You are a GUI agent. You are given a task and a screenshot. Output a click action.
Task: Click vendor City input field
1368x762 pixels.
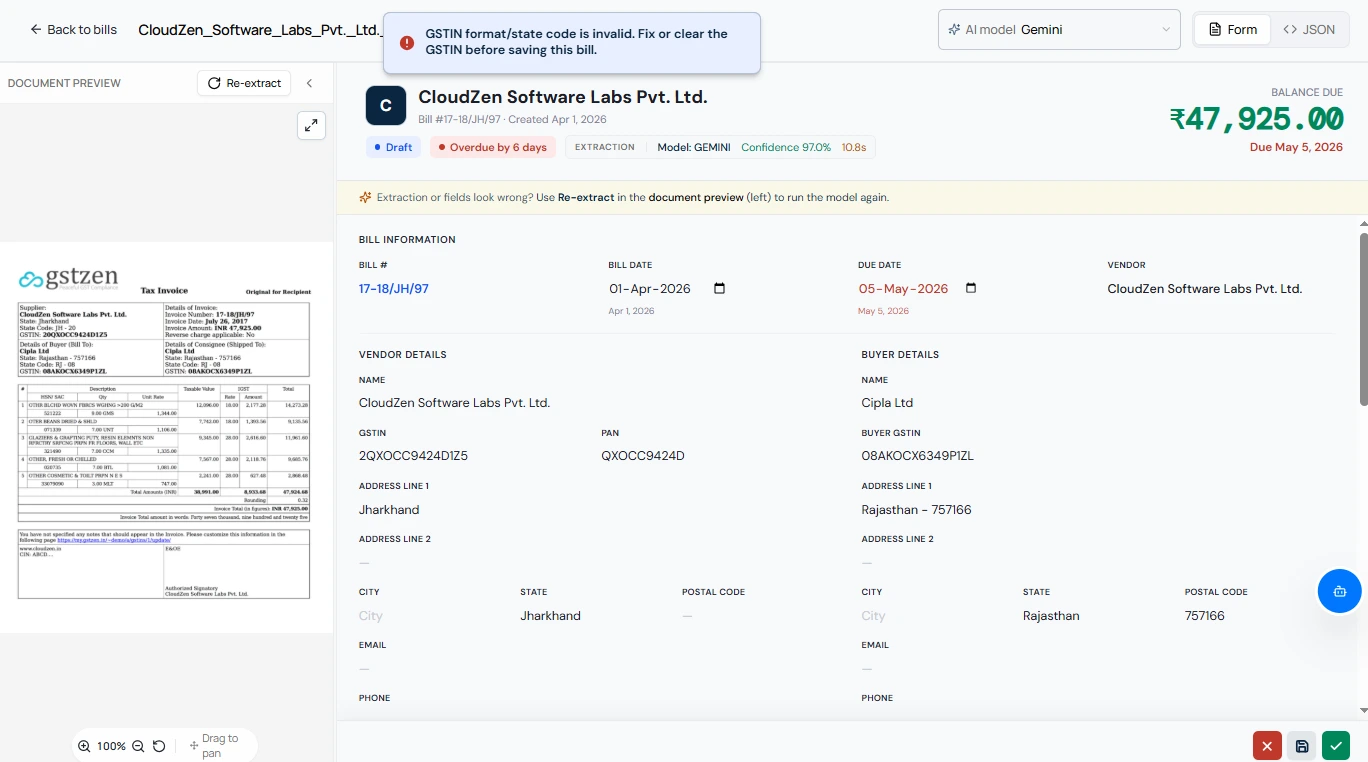click(x=371, y=616)
